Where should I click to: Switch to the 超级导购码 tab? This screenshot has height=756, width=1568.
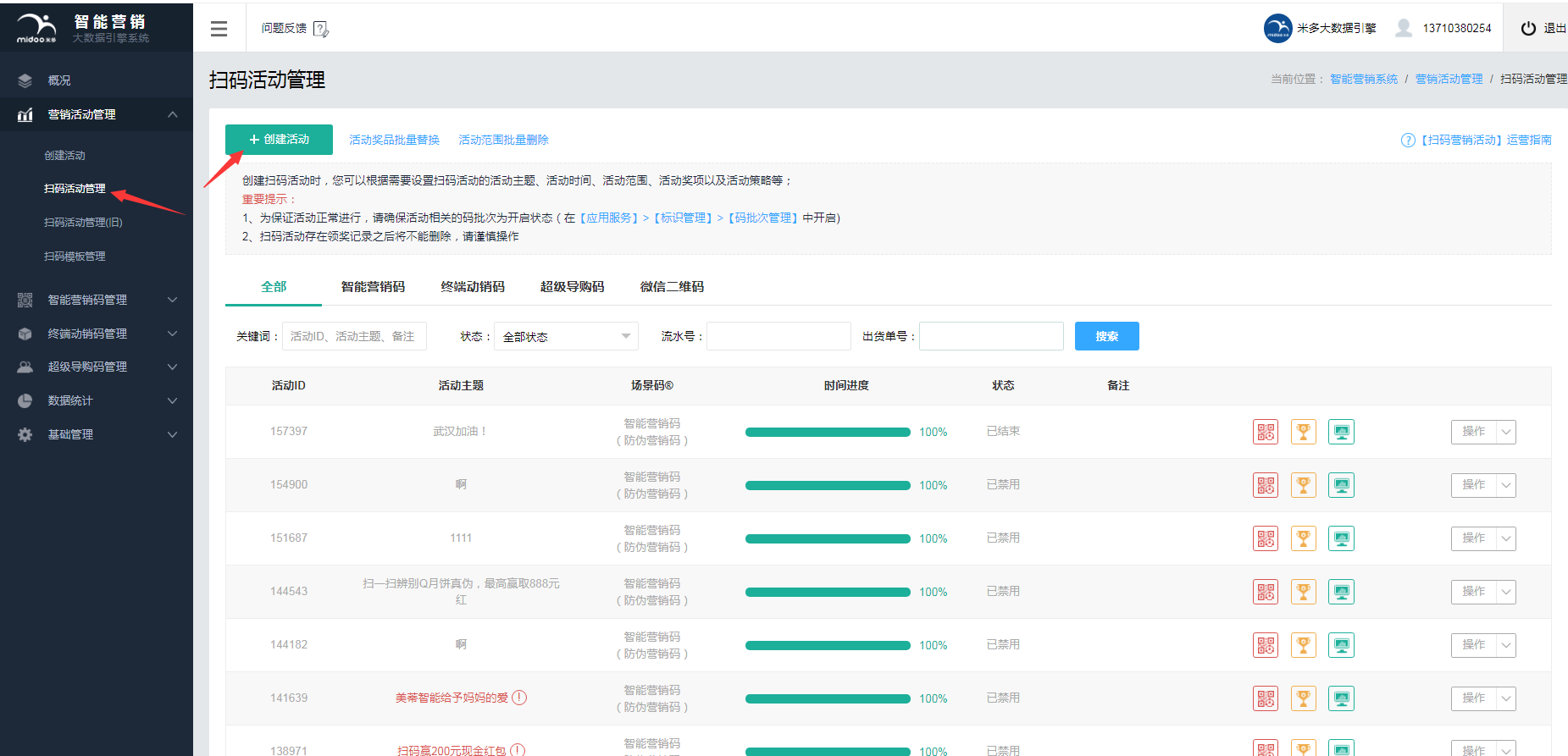(573, 287)
